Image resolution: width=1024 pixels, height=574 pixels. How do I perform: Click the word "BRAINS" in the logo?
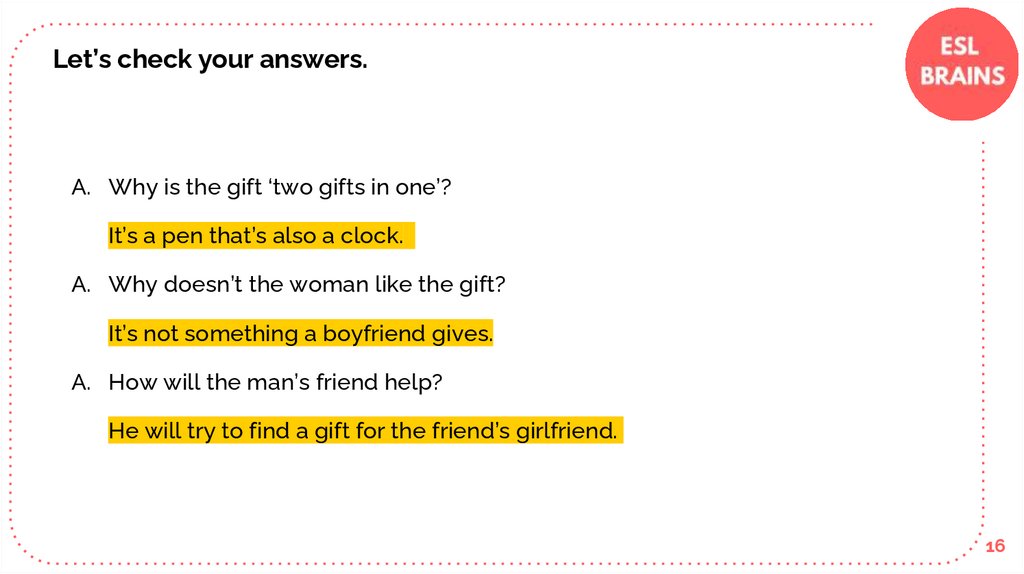click(962, 76)
